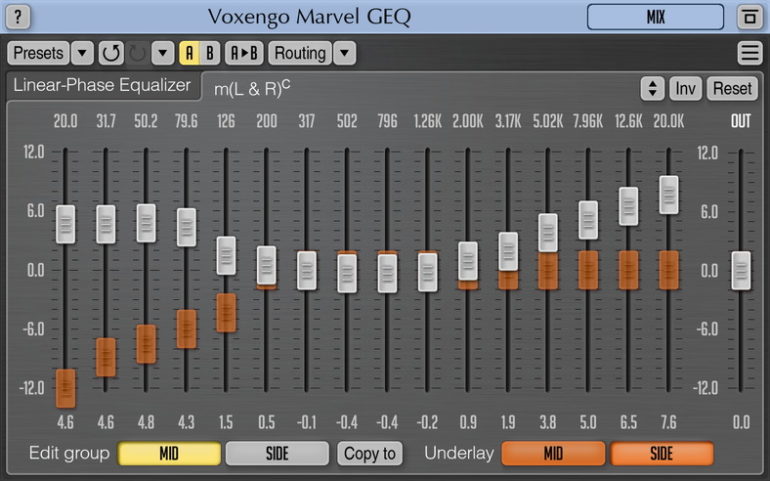The image size is (770, 481).
Task: Toggle the MID underlay button
Action: click(553, 453)
